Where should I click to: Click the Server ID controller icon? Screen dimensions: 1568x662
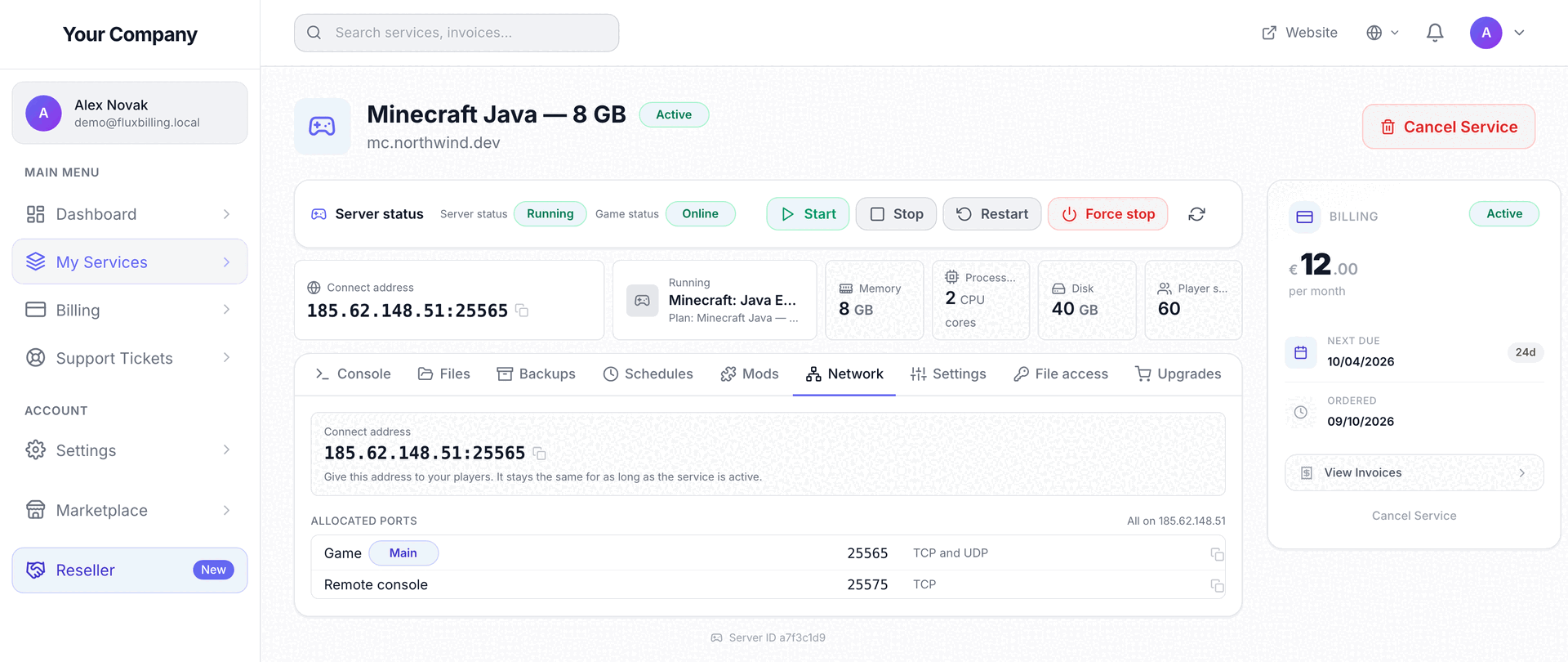coord(716,637)
